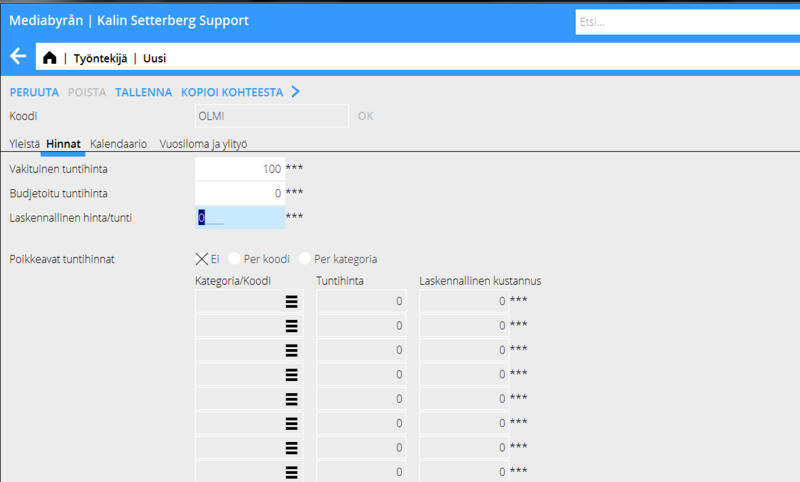The height and width of the screenshot is (482, 800).
Task: Click the Mediabyrån Kalin Setterberg Support title
Action: [129, 20]
